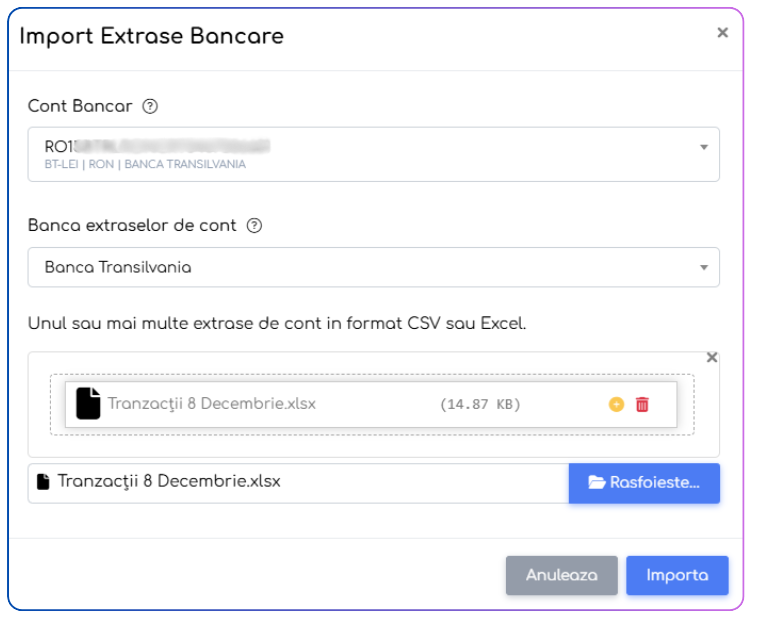Image resolution: width=759 pixels, height=630 pixels.
Task: Click the file name caption field
Action: click(x=300, y=482)
